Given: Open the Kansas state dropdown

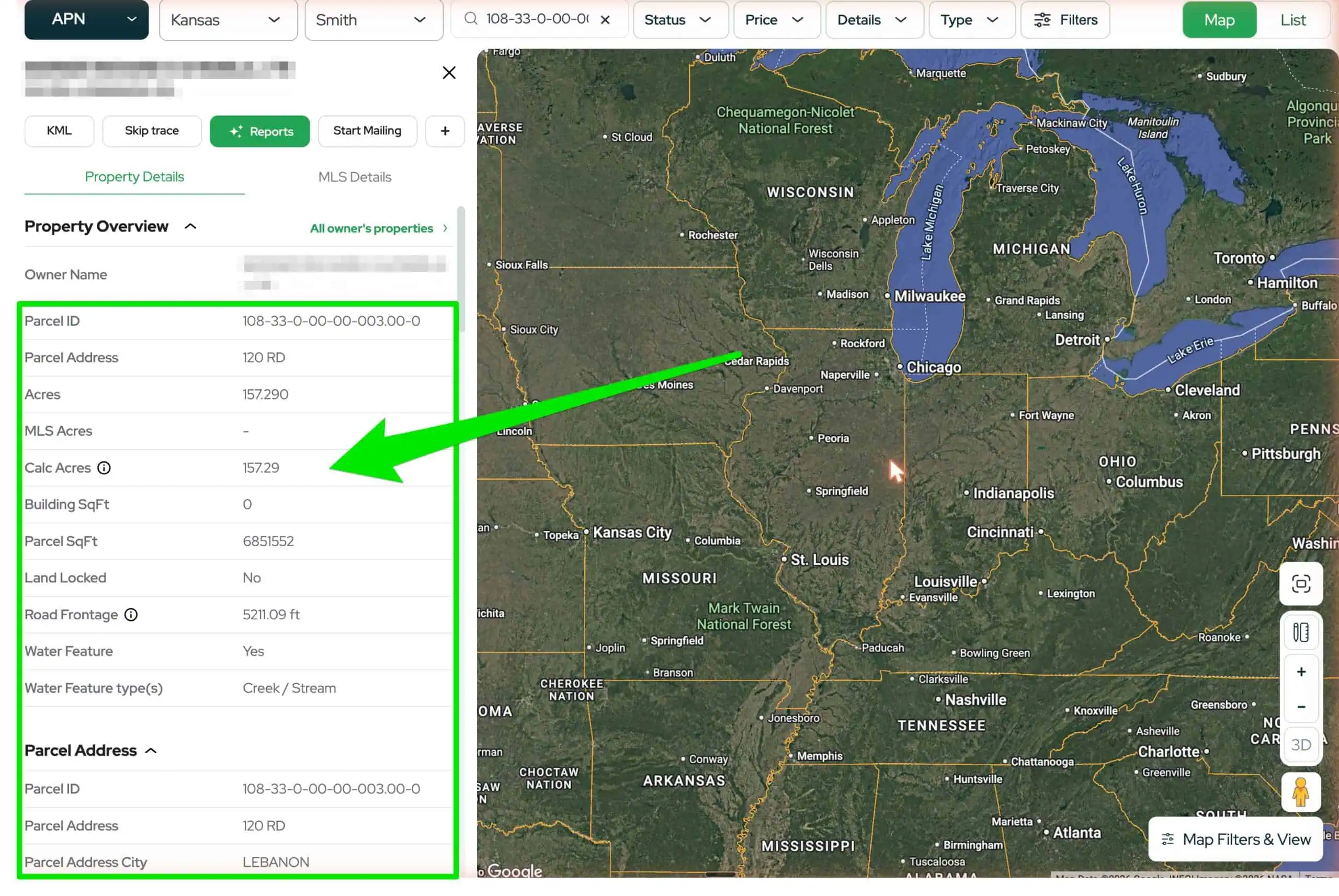Looking at the screenshot, I should [x=228, y=20].
